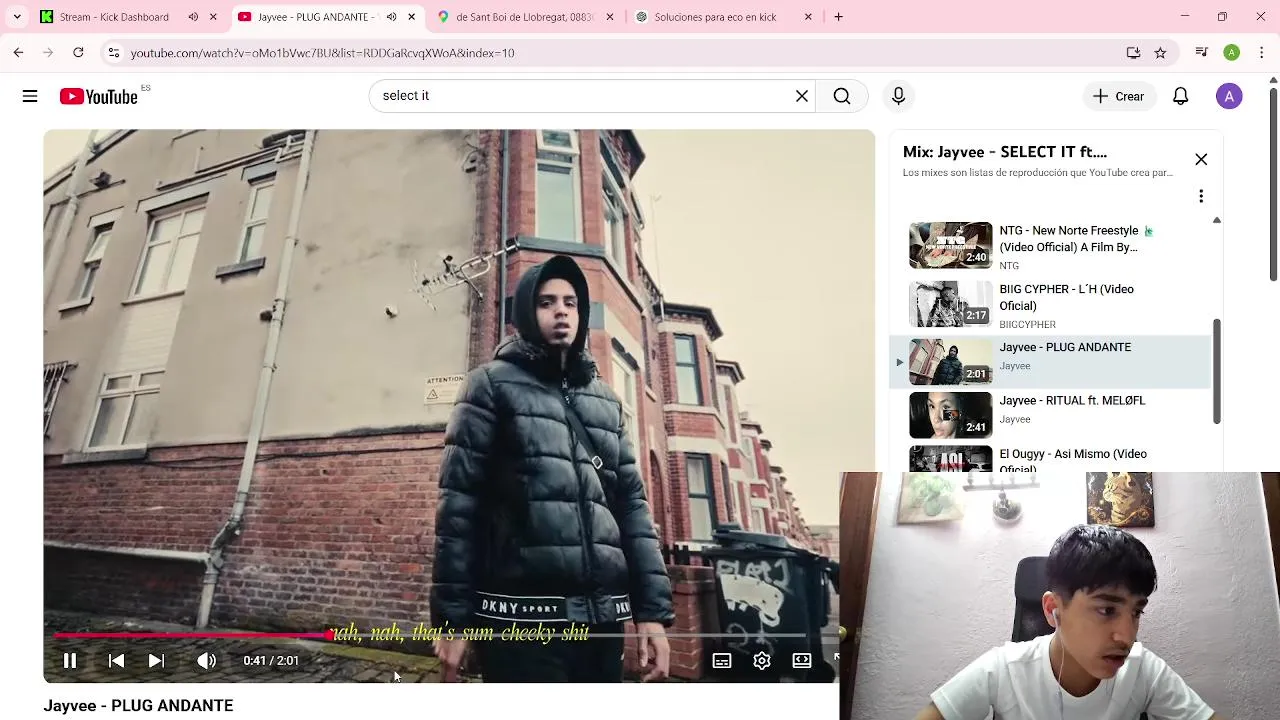
Task: Reload the current page
Action: (78, 53)
